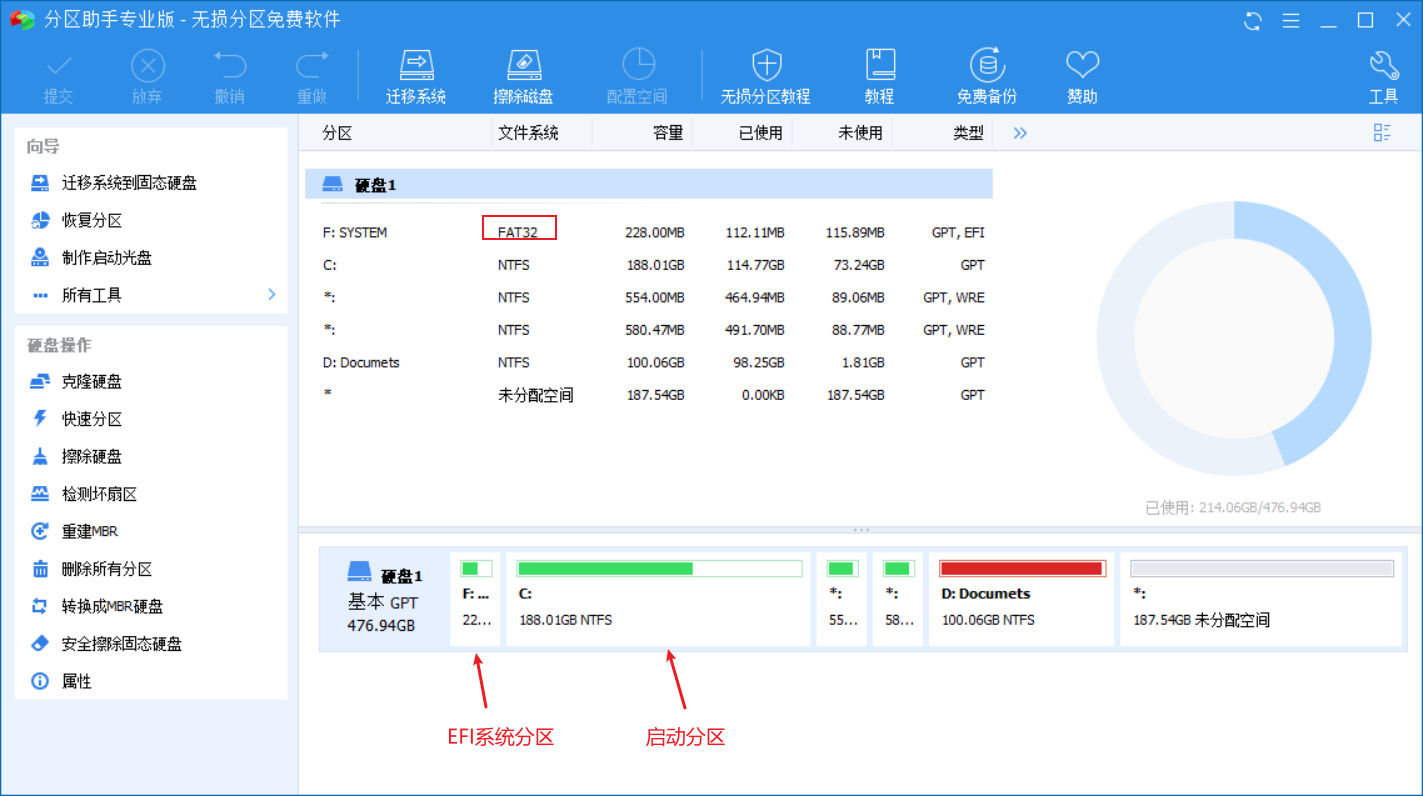The height and width of the screenshot is (796, 1423).
Task: Click 安全擦除固态硬盘 option
Action: (122, 644)
